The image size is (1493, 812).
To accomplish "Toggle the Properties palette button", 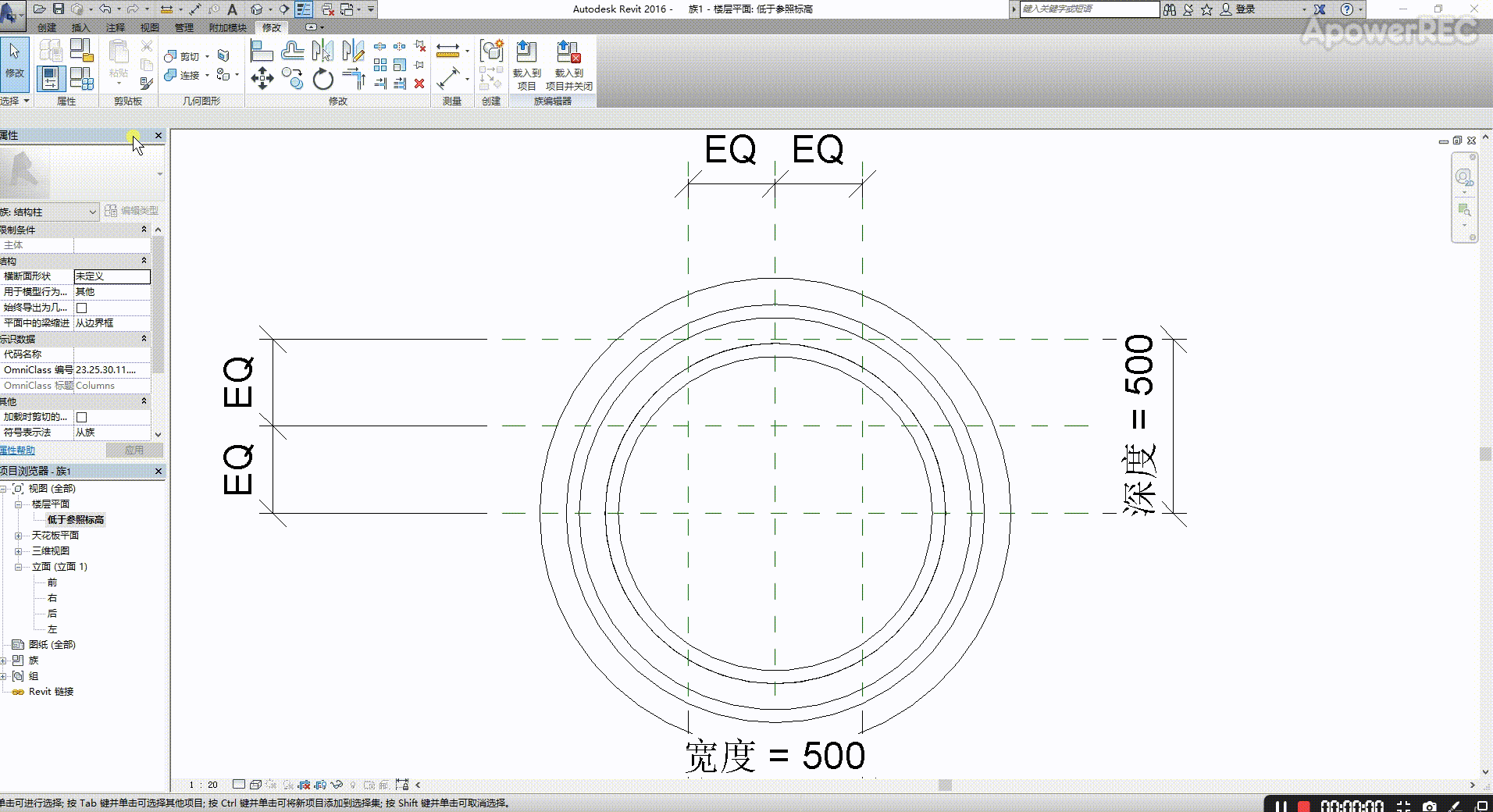I will coord(50,78).
